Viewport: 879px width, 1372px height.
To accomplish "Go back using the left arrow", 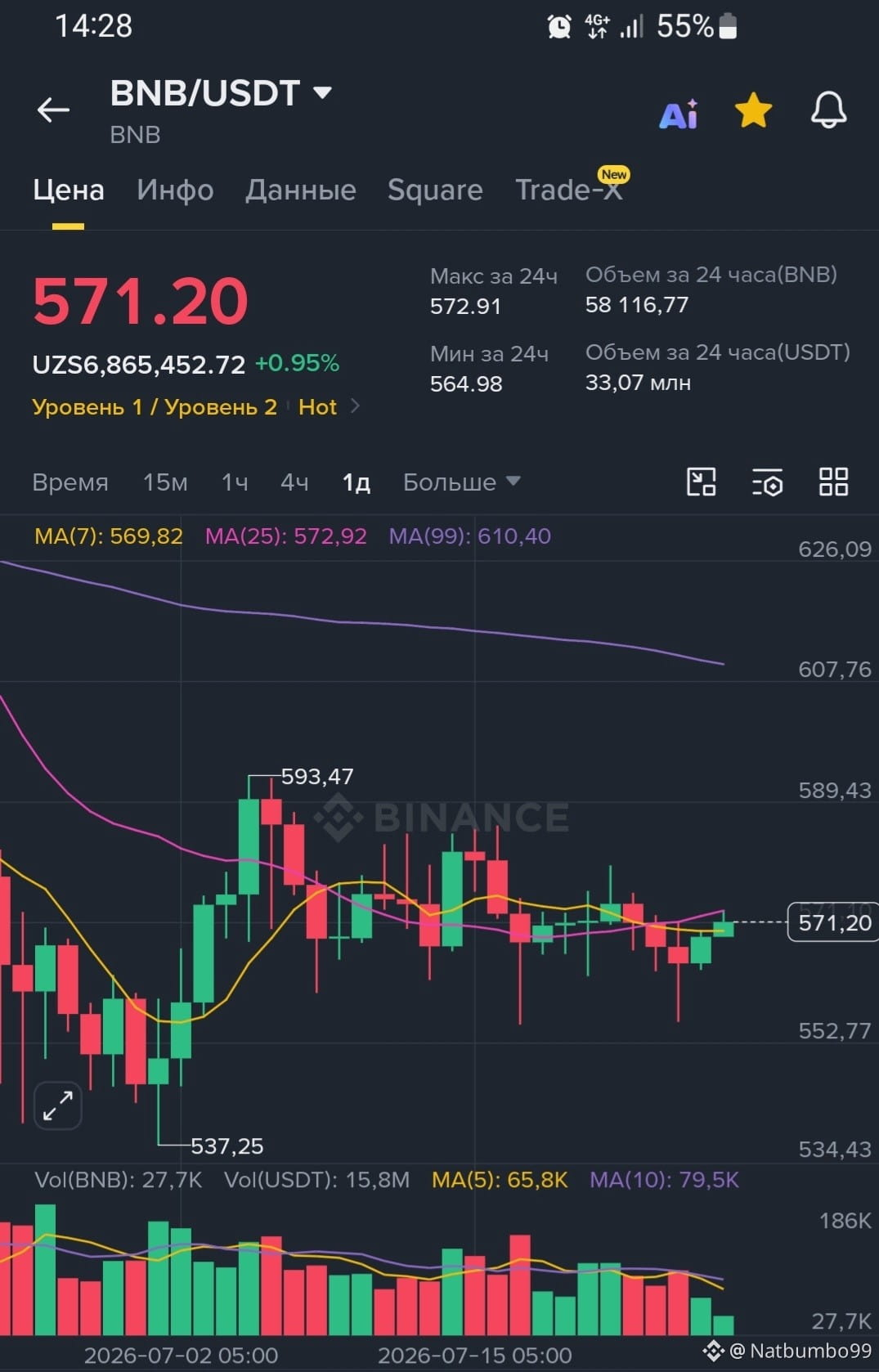I will click(53, 110).
